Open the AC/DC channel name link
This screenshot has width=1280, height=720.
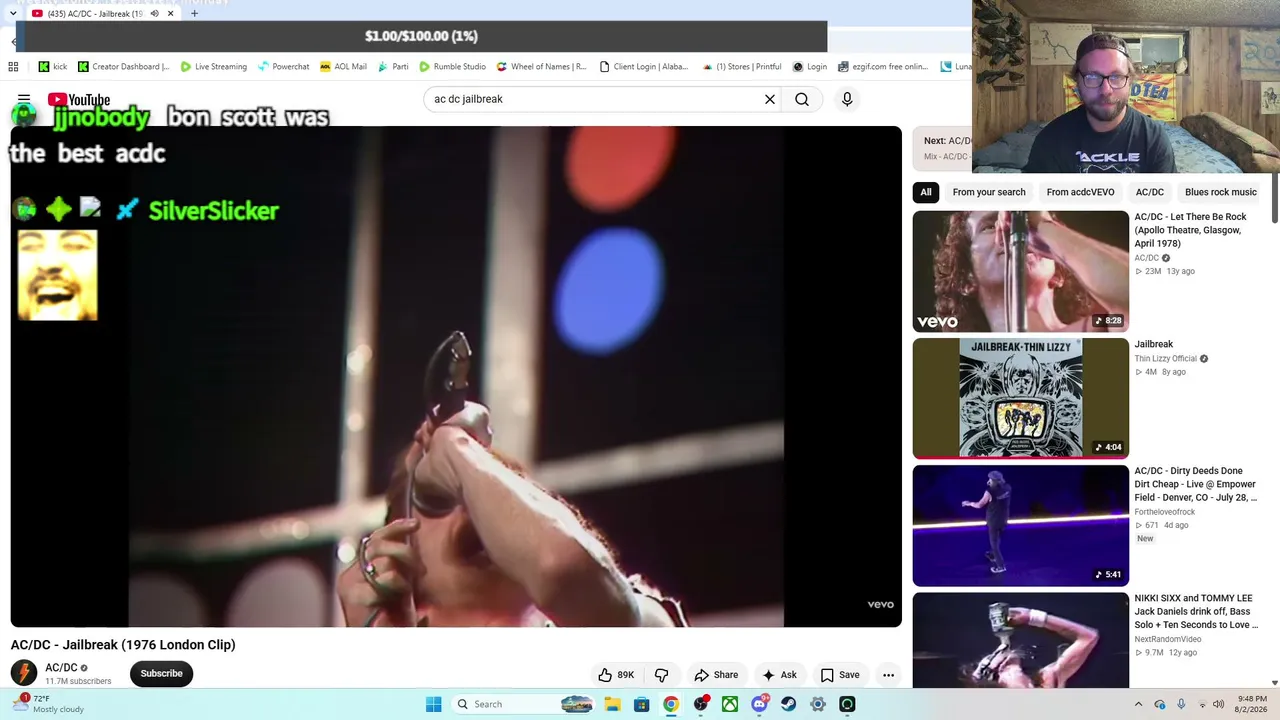[x=61, y=667]
